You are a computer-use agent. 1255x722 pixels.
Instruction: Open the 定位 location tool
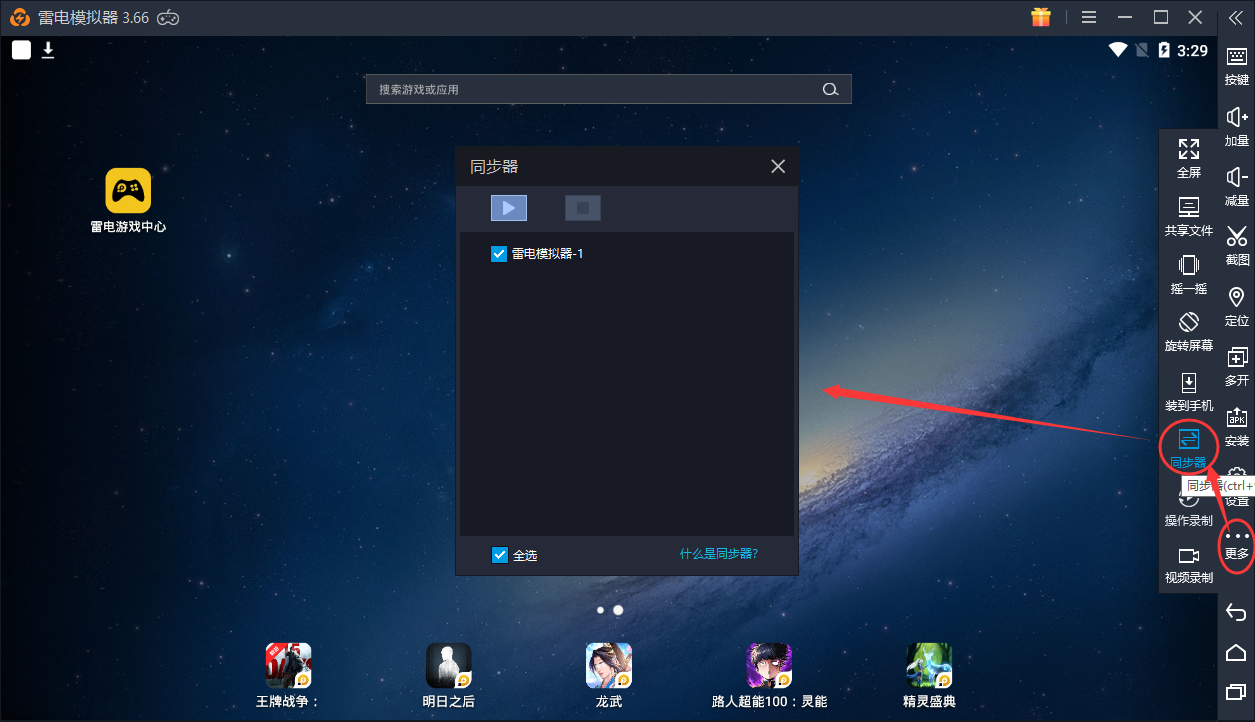click(1237, 307)
